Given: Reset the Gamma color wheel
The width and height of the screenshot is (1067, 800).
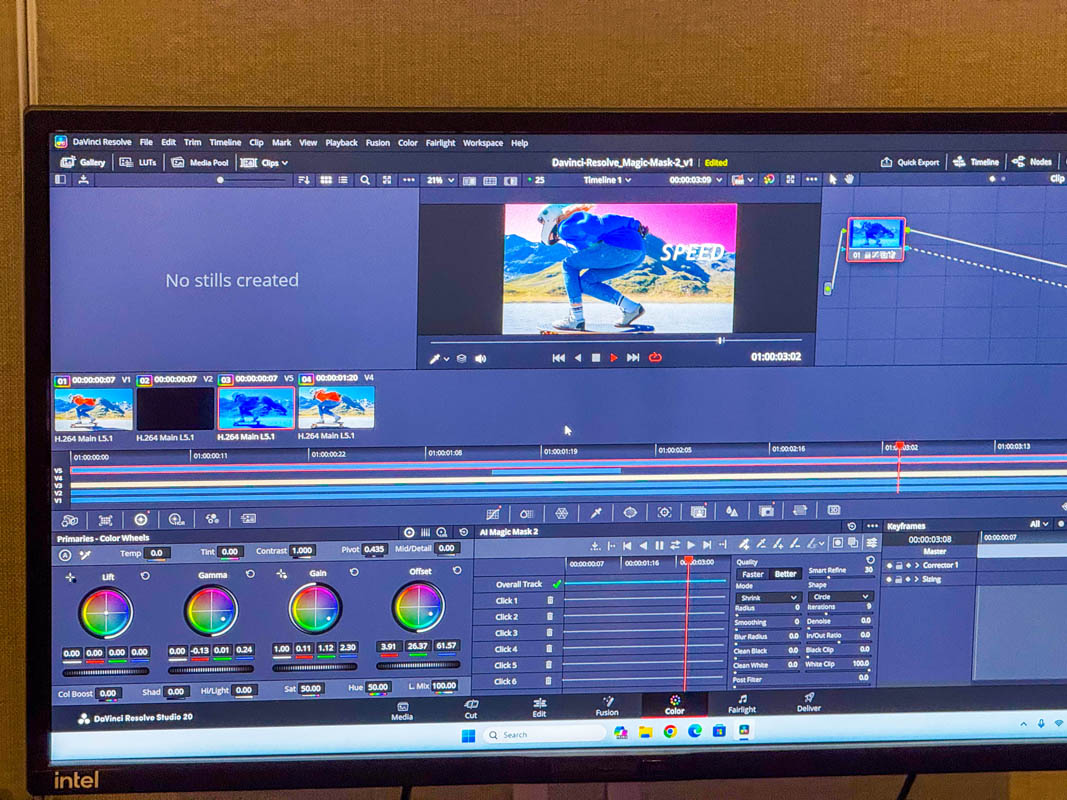Looking at the screenshot, I should pos(250,574).
